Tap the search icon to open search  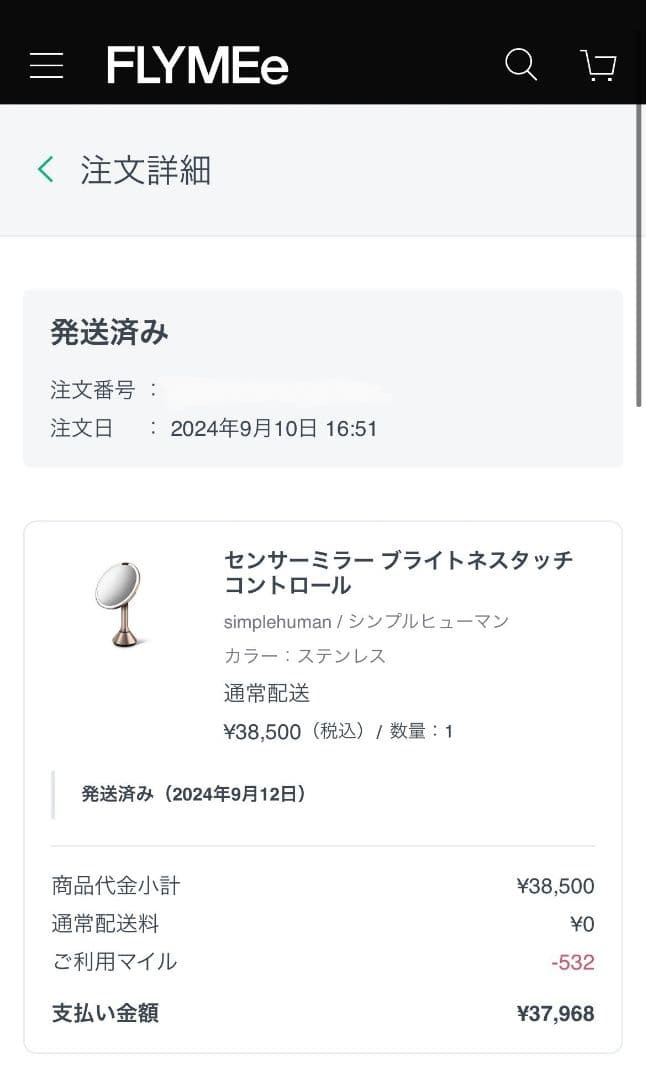click(x=521, y=65)
